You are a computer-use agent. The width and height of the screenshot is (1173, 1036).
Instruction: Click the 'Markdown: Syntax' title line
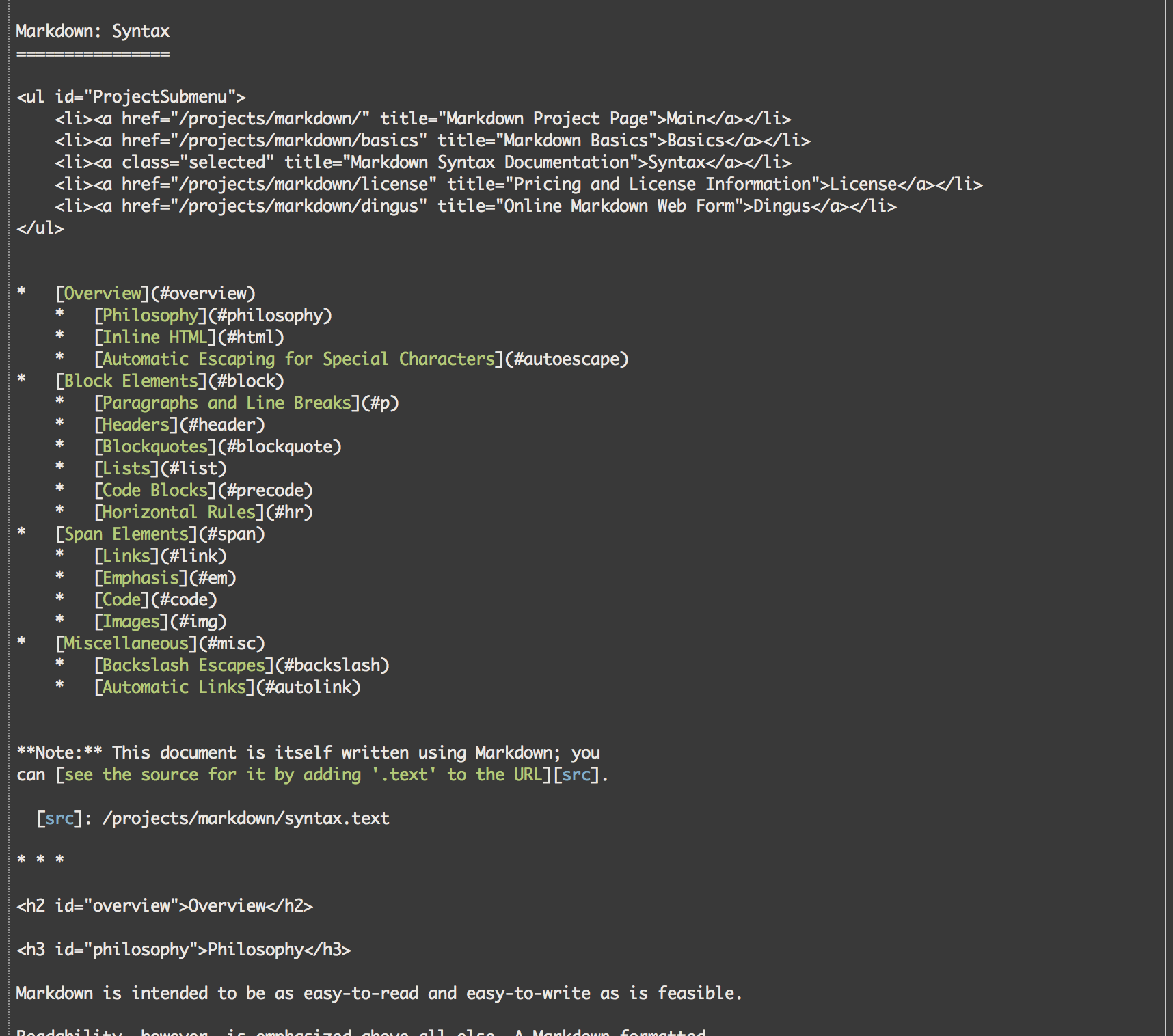tap(92, 31)
